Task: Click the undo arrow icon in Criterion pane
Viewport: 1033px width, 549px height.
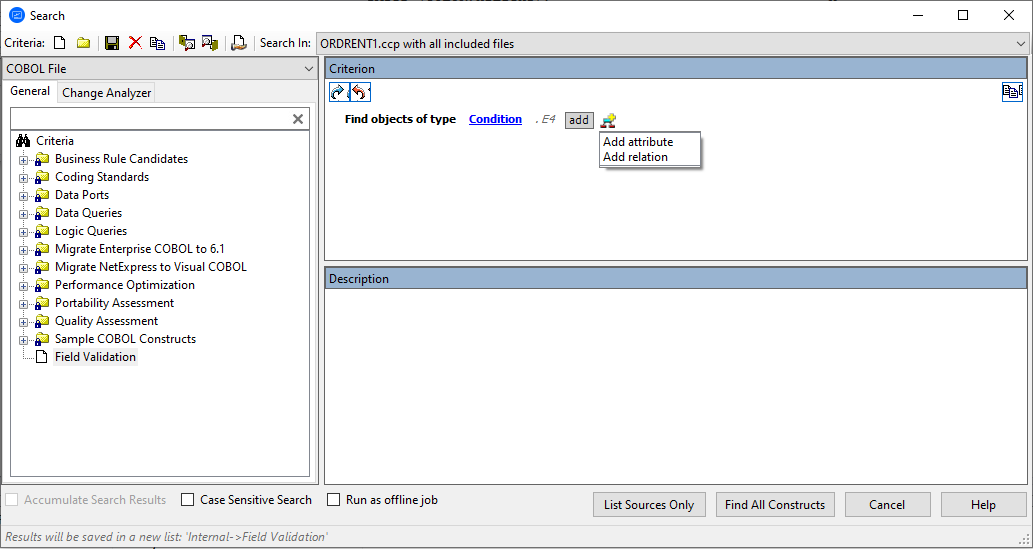Action: 360,92
